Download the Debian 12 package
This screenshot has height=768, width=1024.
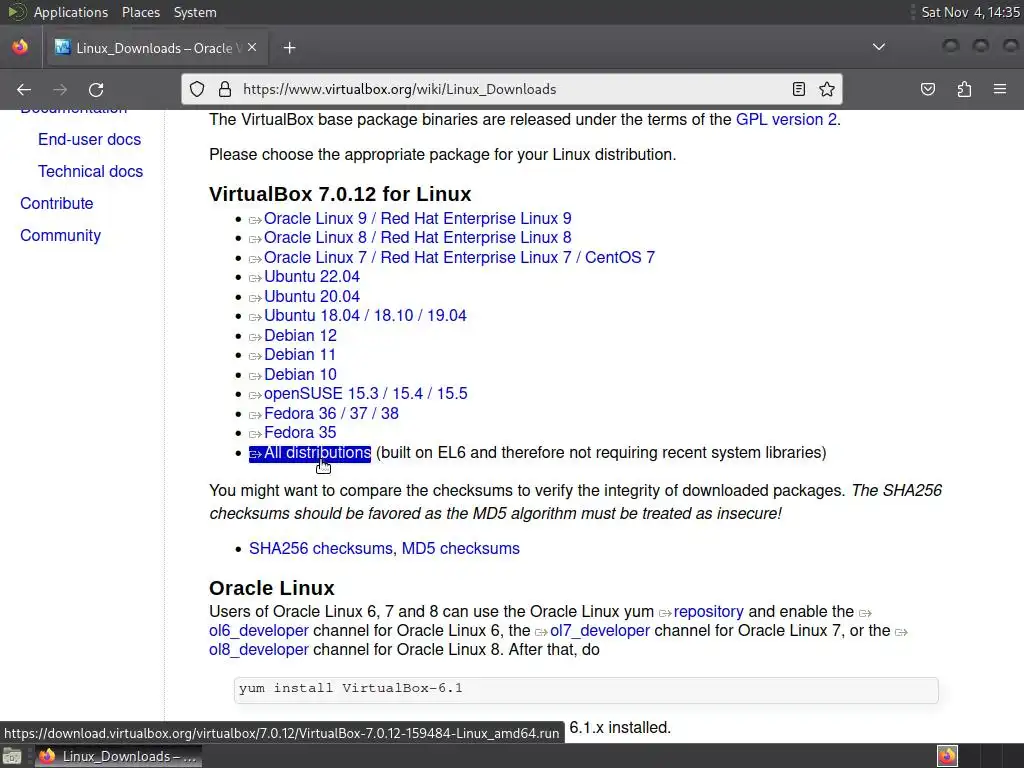[x=300, y=336]
